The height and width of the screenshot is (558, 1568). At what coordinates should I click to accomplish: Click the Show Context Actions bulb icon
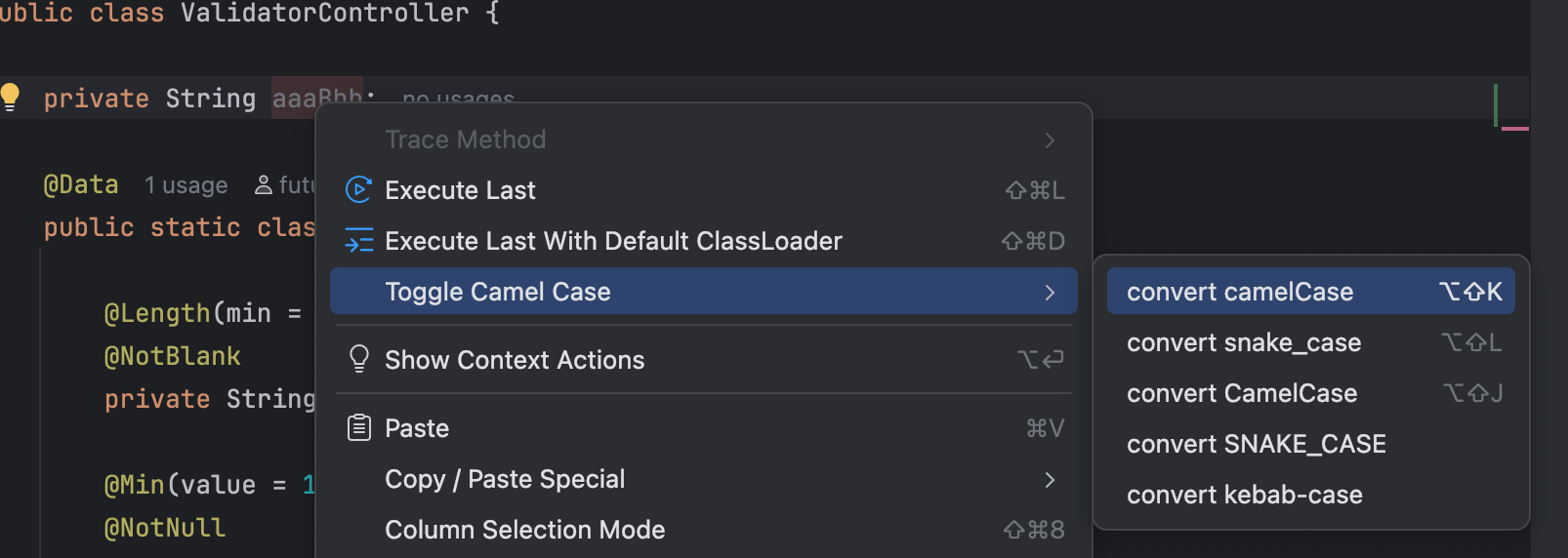tap(359, 359)
